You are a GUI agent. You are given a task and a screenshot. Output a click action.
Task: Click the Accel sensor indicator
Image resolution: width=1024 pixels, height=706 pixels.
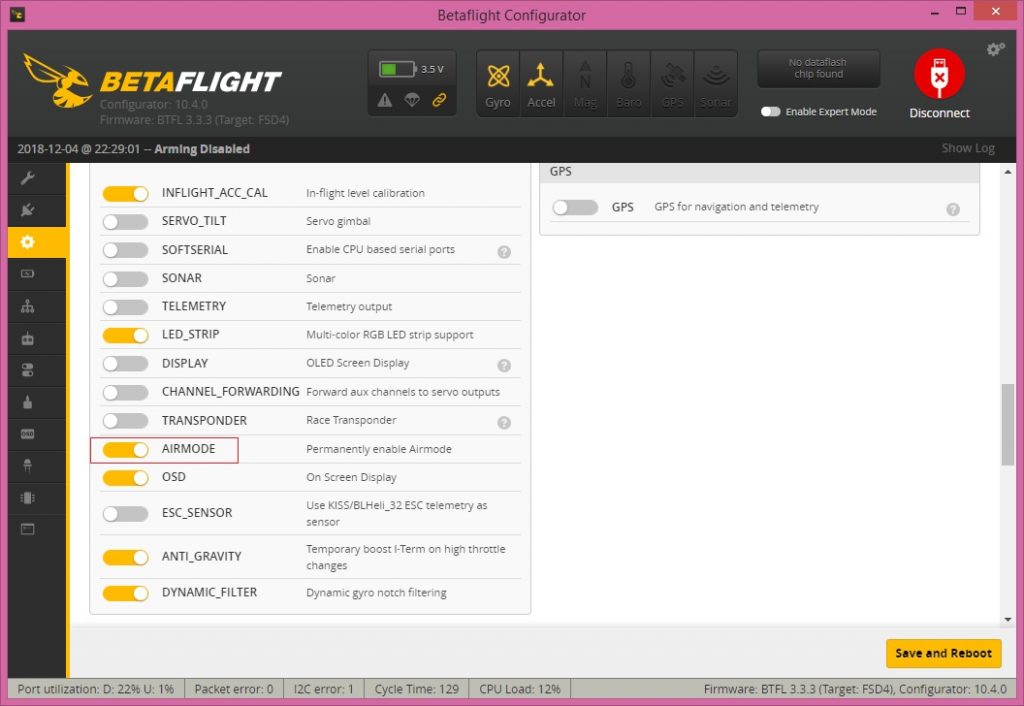[541, 85]
